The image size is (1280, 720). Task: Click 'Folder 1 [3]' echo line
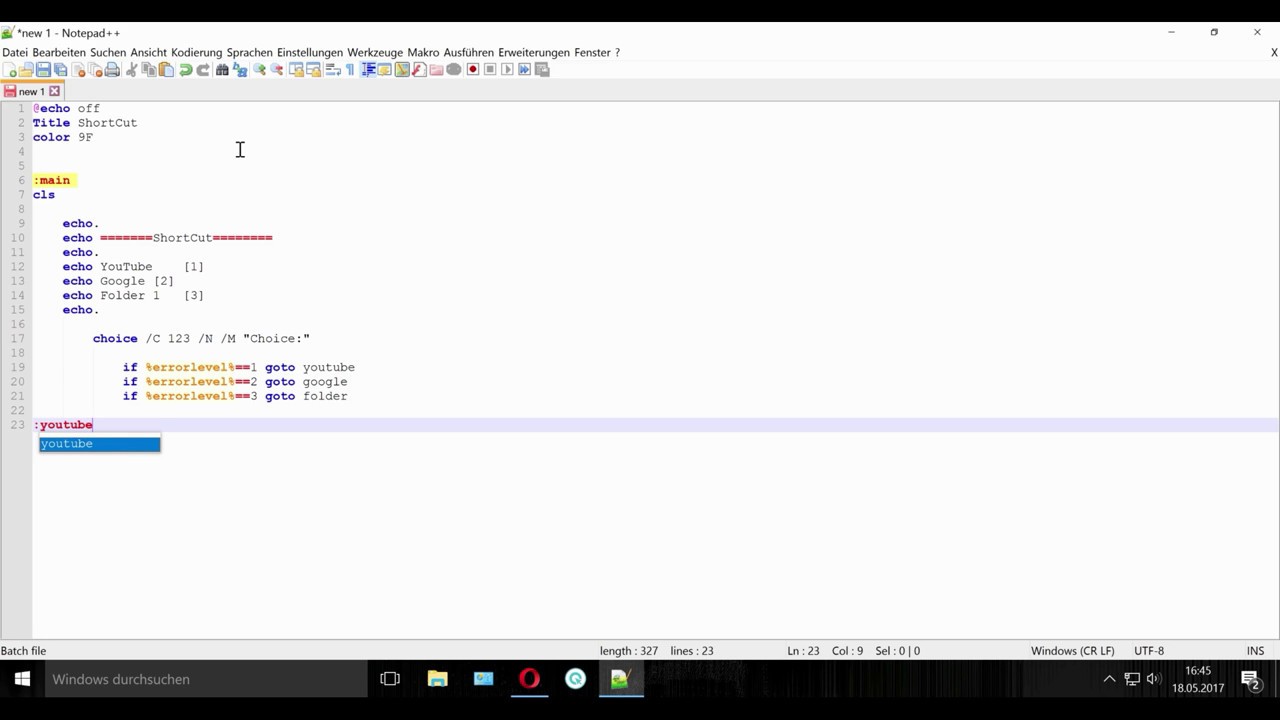133,295
